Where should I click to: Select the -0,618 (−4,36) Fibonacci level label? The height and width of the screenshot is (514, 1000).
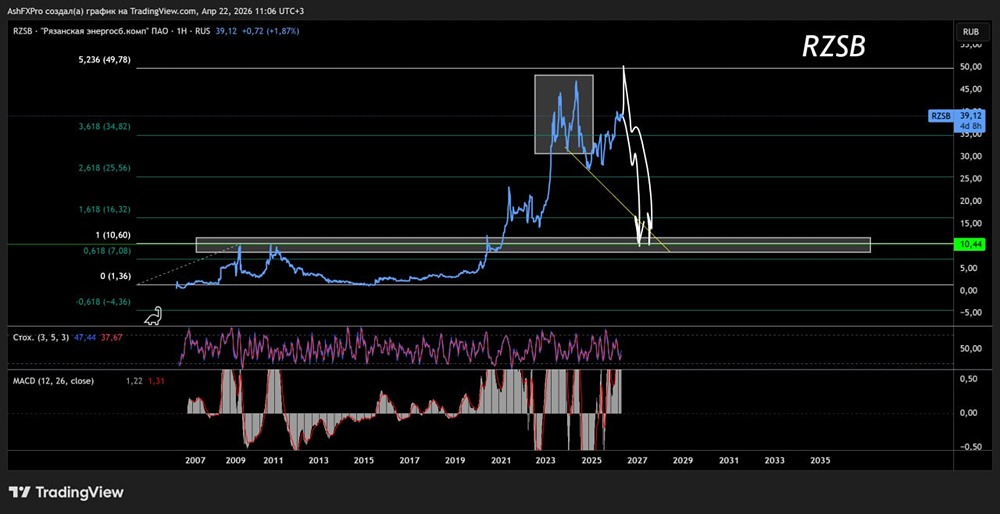coord(103,302)
